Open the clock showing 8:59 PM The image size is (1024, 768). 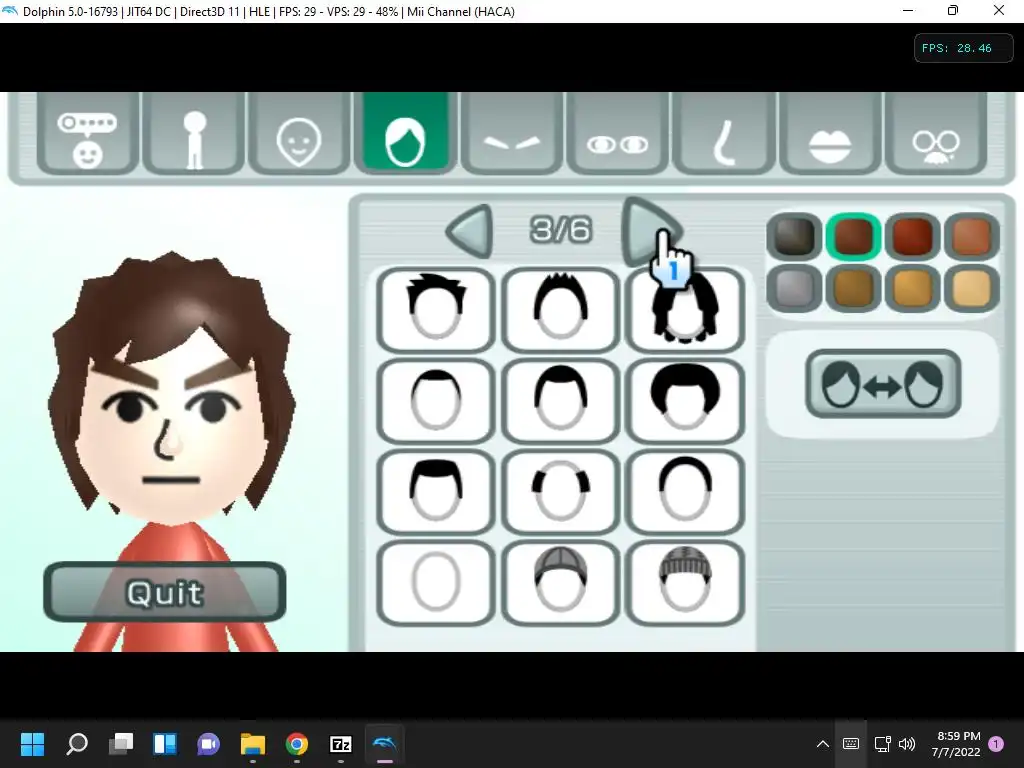point(956,744)
